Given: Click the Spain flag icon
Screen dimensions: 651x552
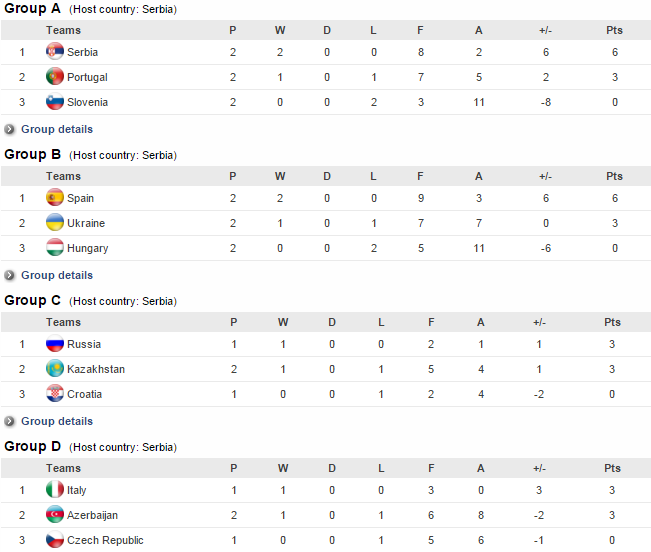Looking at the screenshot, I should pyautogui.click(x=55, y=198).
